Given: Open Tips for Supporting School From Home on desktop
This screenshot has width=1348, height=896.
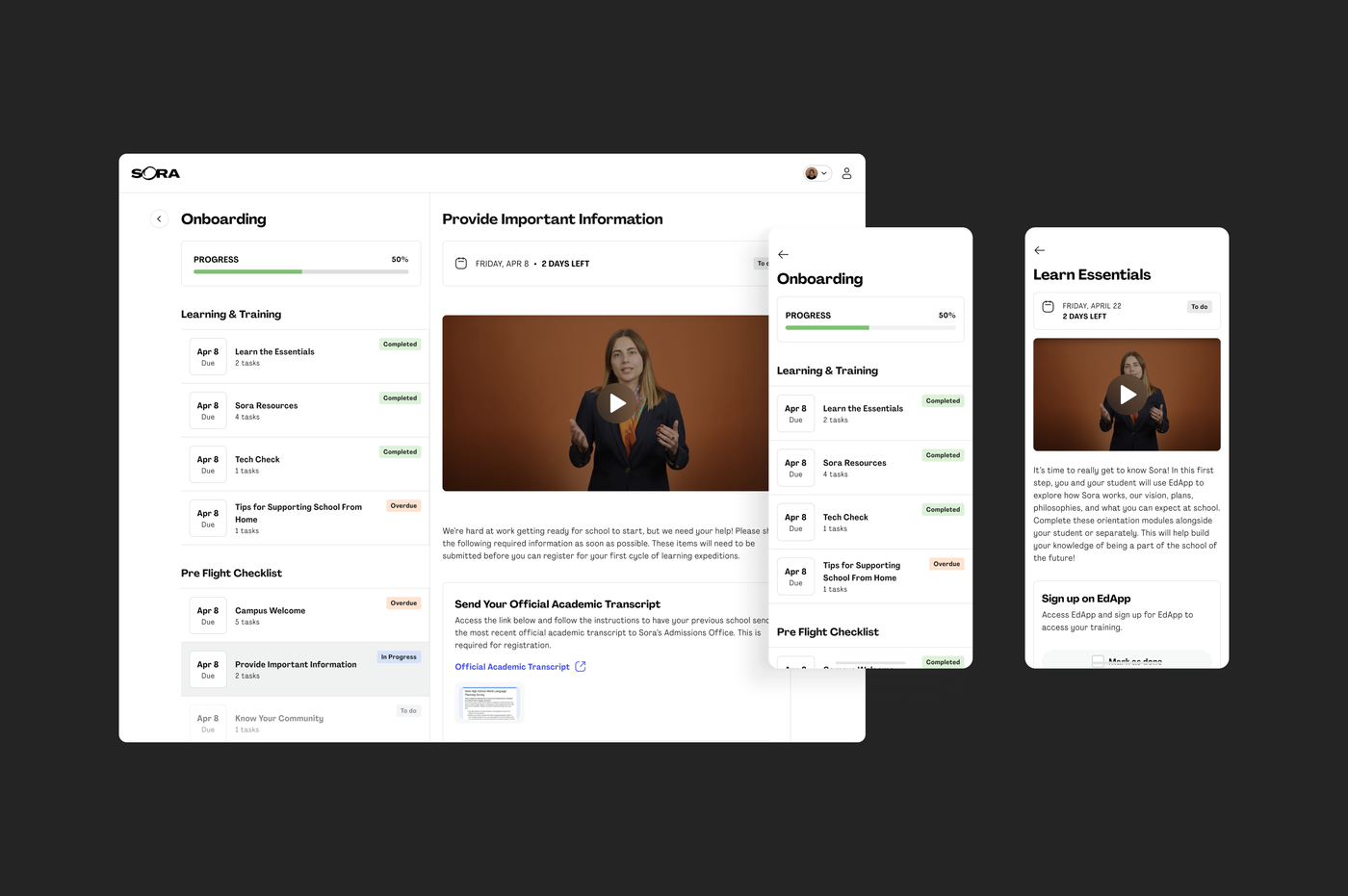Looking at the screenshot, I should pos(304,519).
